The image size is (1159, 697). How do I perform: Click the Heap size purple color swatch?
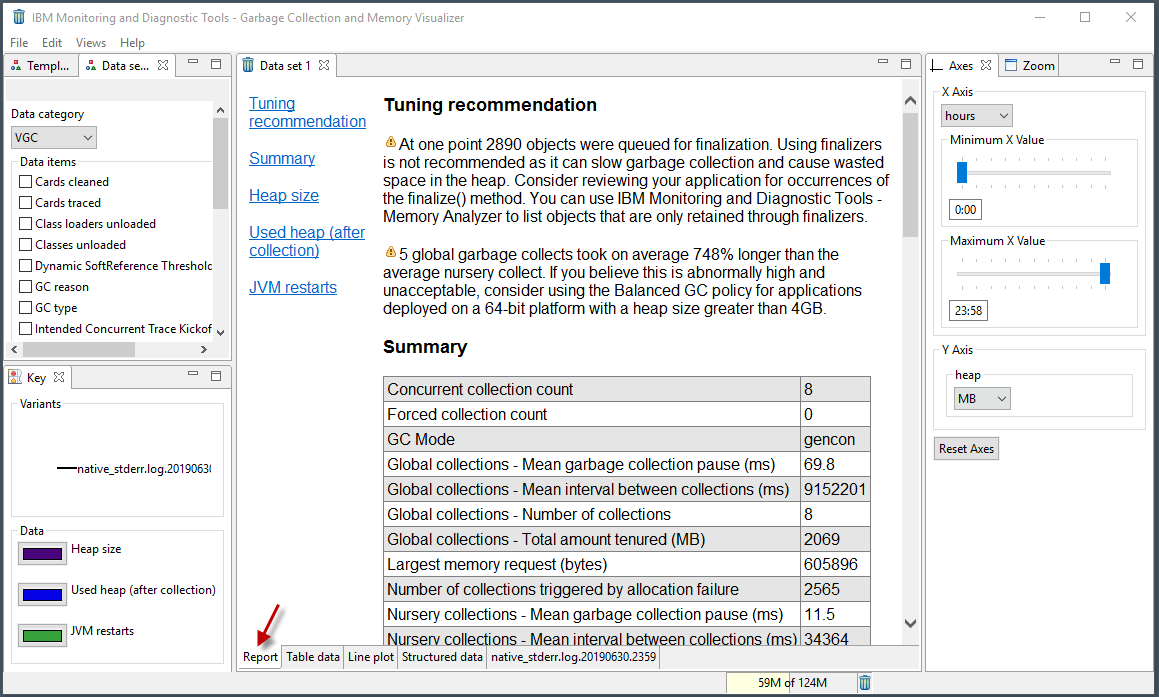point(42,554)
